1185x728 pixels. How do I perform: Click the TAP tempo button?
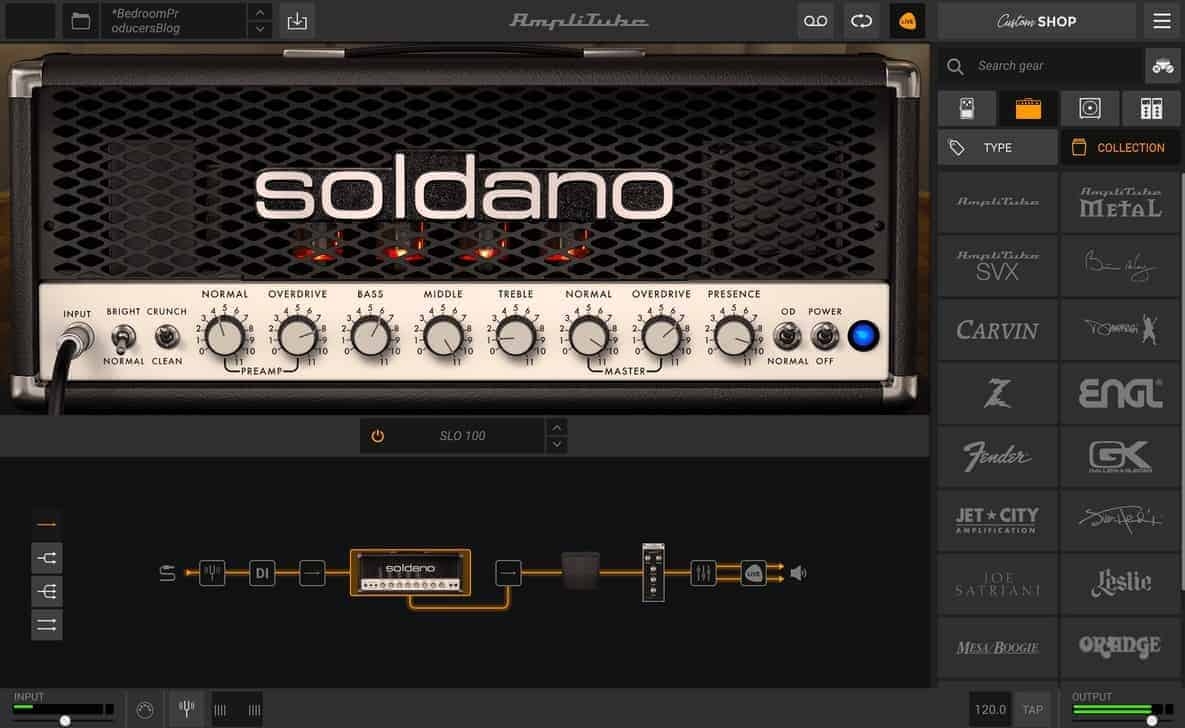pyautogui.click(x=1032, y=710)
